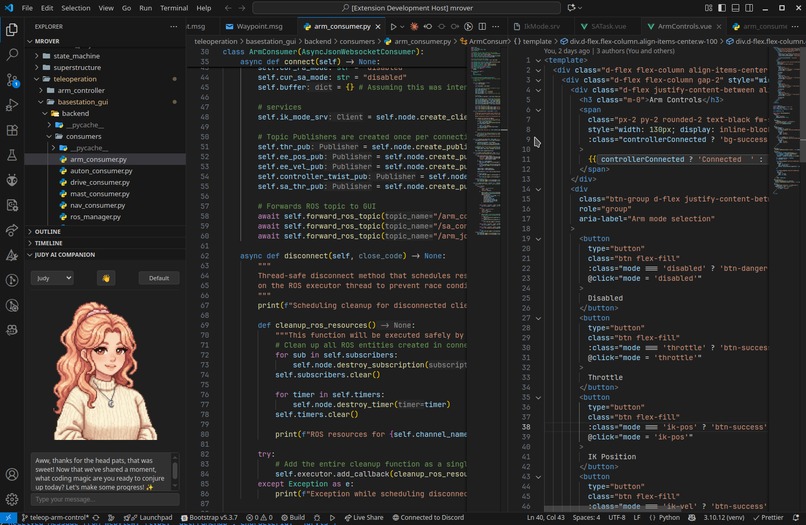The image size is (806, 525).
Task: Open the Explorer view in activity bar
Action: [x=12, y=29]
